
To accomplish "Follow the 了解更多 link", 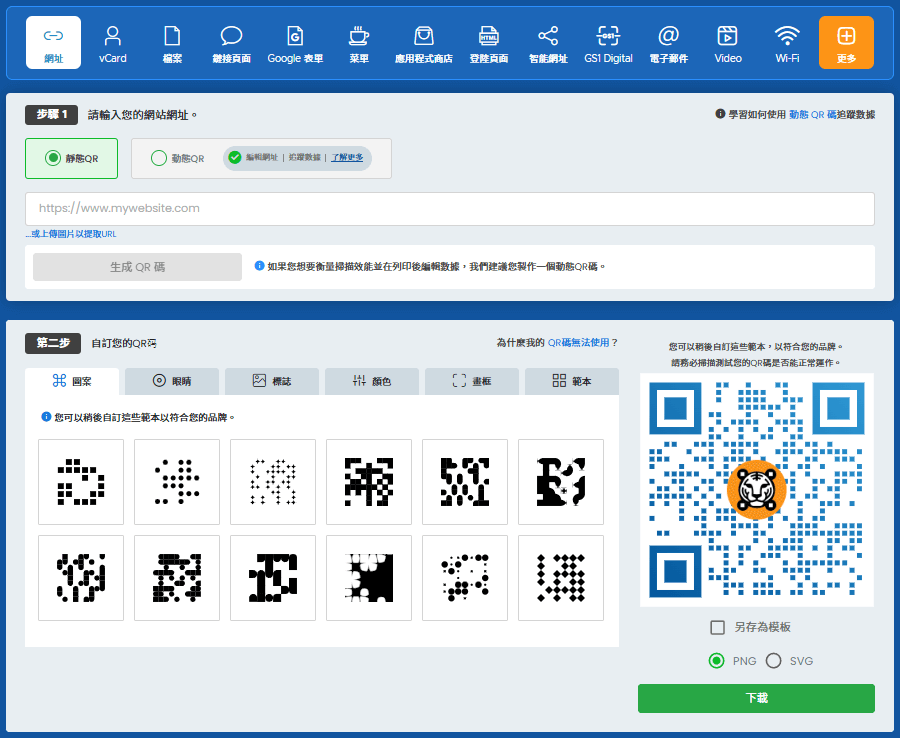I will tap(347, 157).
